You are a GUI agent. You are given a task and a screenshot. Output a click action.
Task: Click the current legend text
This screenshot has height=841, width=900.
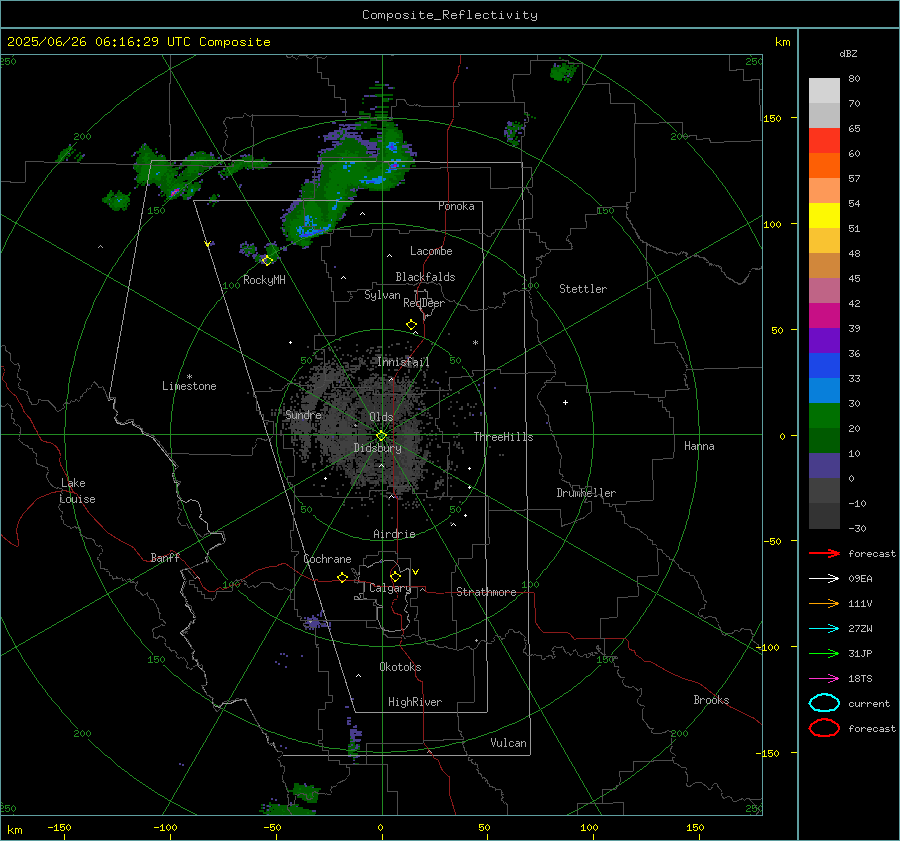869,703
